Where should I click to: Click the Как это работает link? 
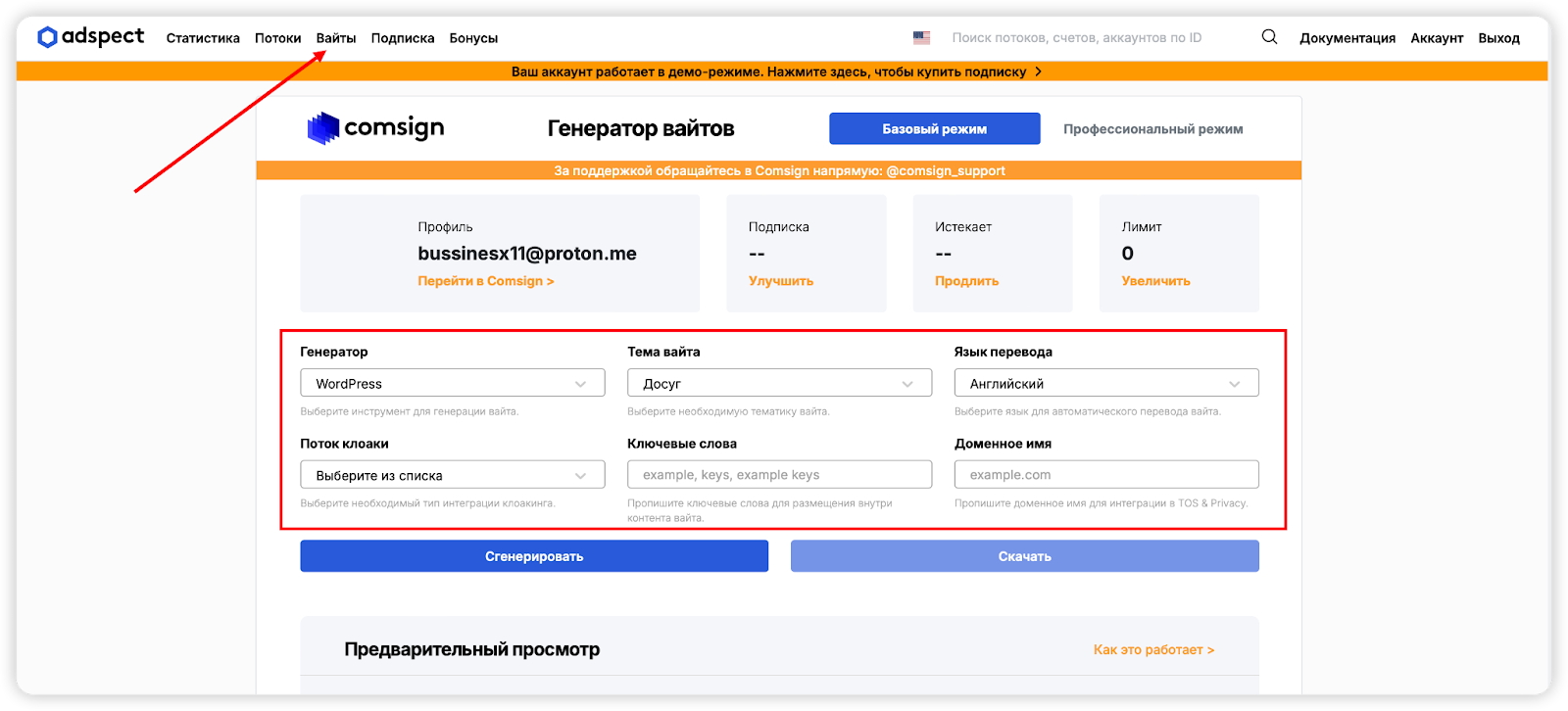tap(1153, 650)
